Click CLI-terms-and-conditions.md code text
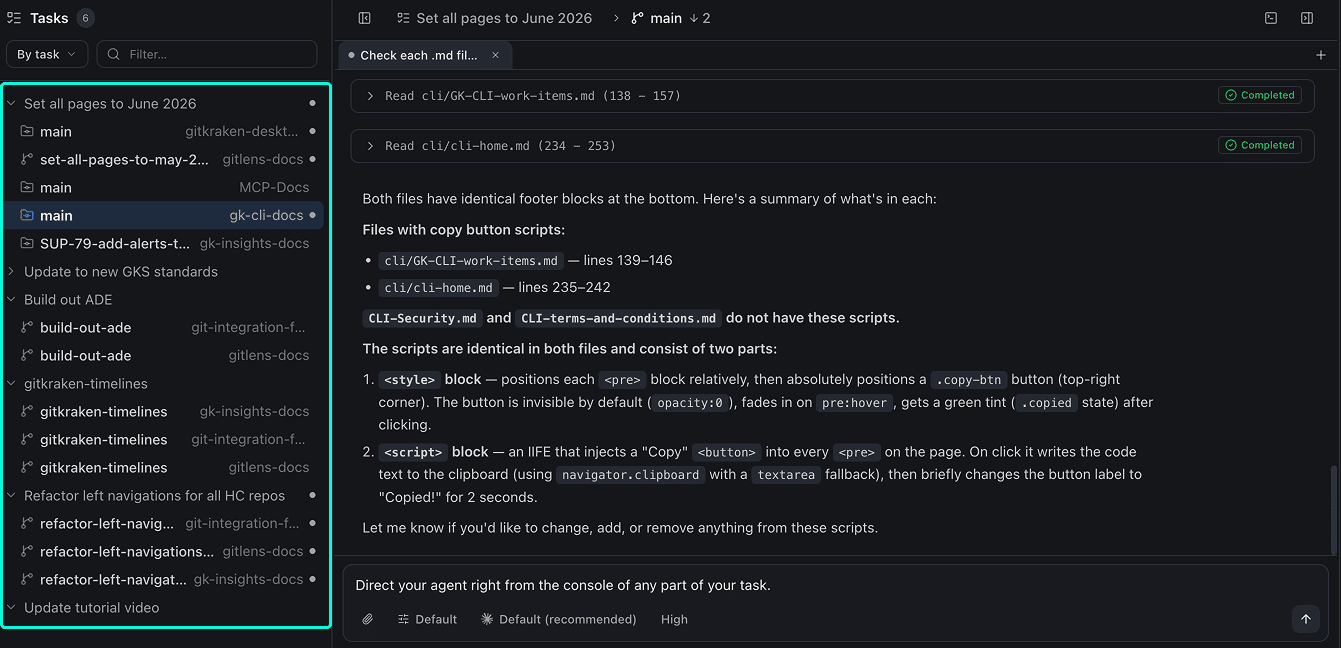 click(618, 319)
